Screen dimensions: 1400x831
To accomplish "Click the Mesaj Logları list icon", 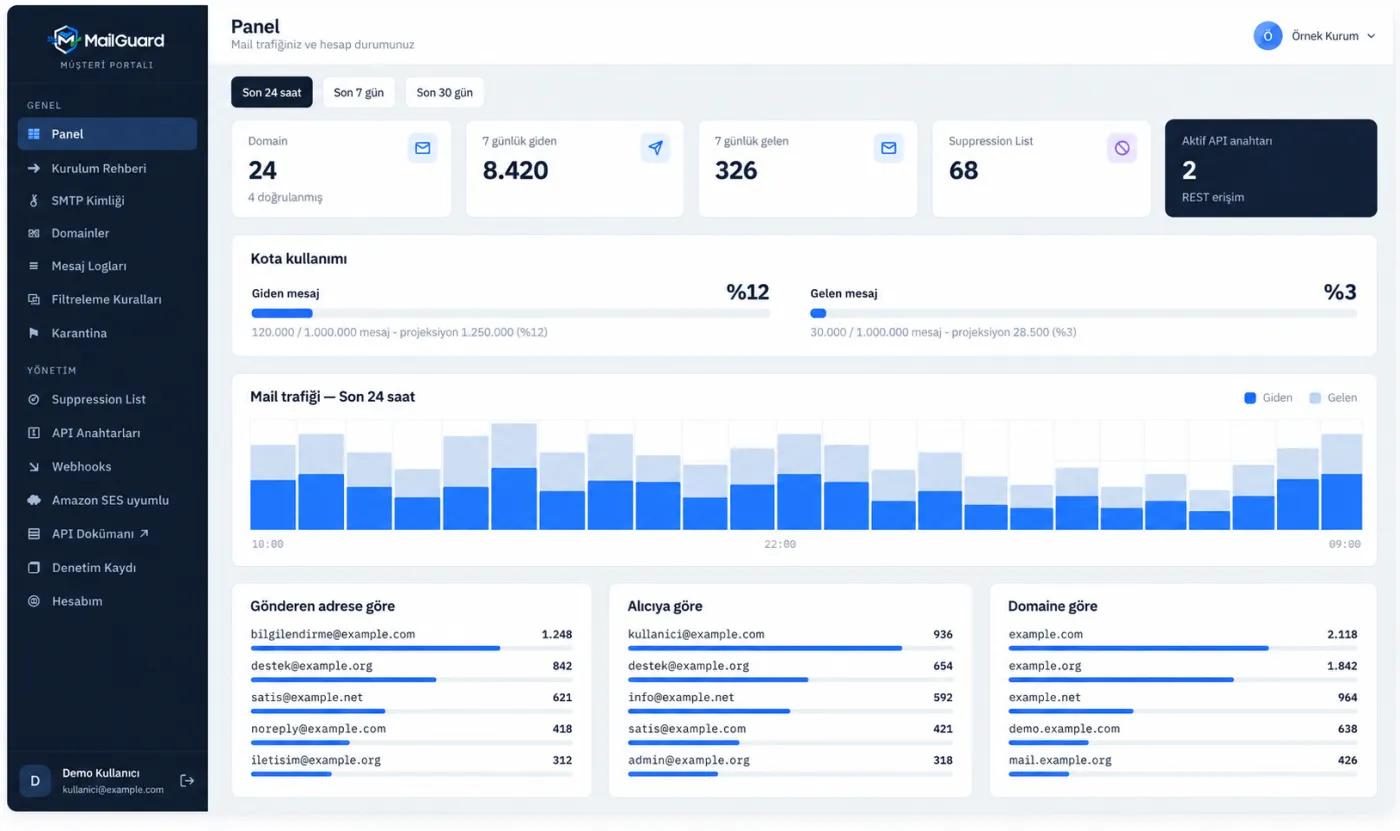I will (x=33, y=266).
